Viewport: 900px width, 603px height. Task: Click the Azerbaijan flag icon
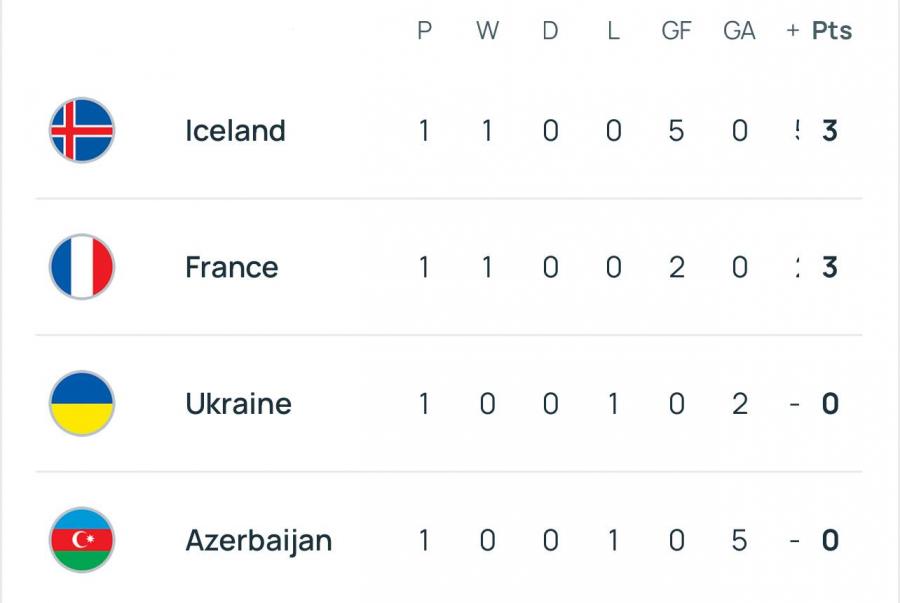coord(82,540)
